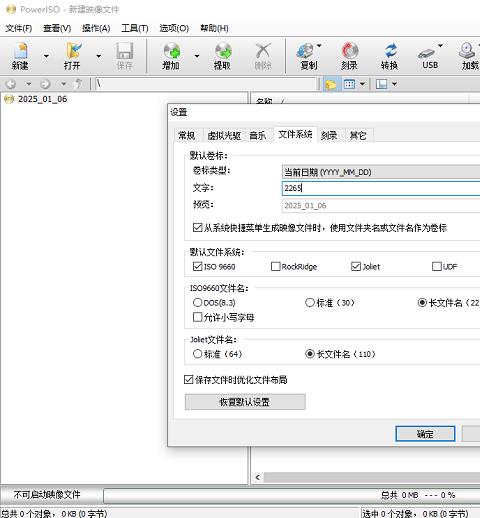Open the 卷标类型 combo box

(x=381, y=172)
